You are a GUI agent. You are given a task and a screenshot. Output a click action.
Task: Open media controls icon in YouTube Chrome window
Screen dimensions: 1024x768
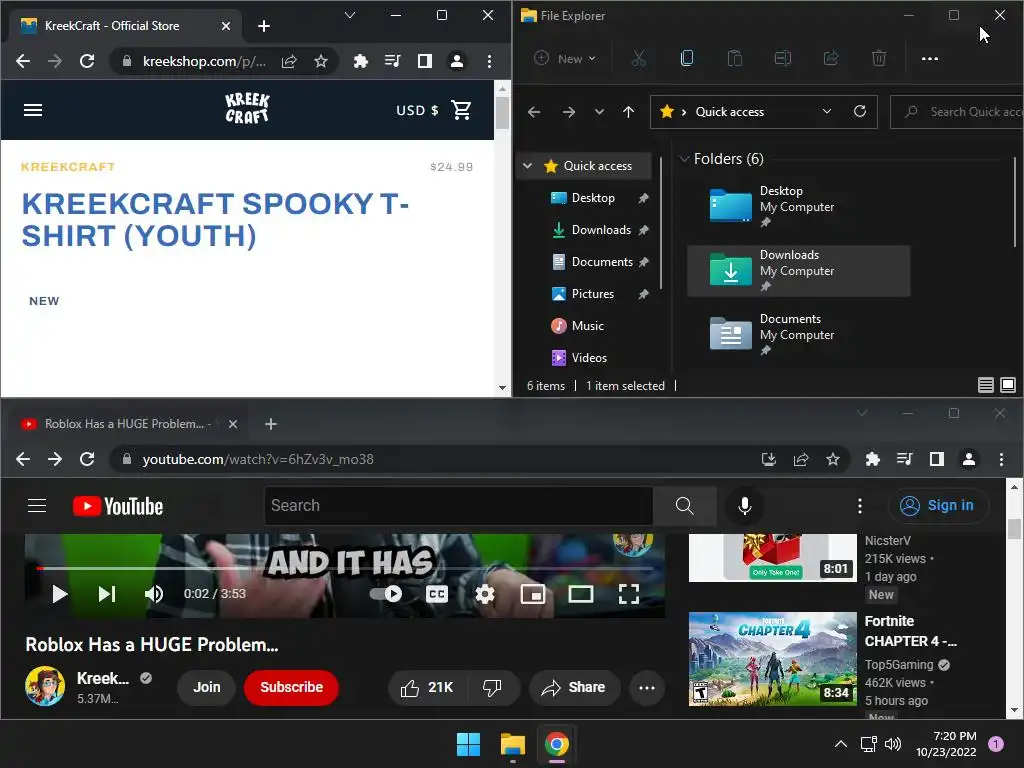click(904, 460)
